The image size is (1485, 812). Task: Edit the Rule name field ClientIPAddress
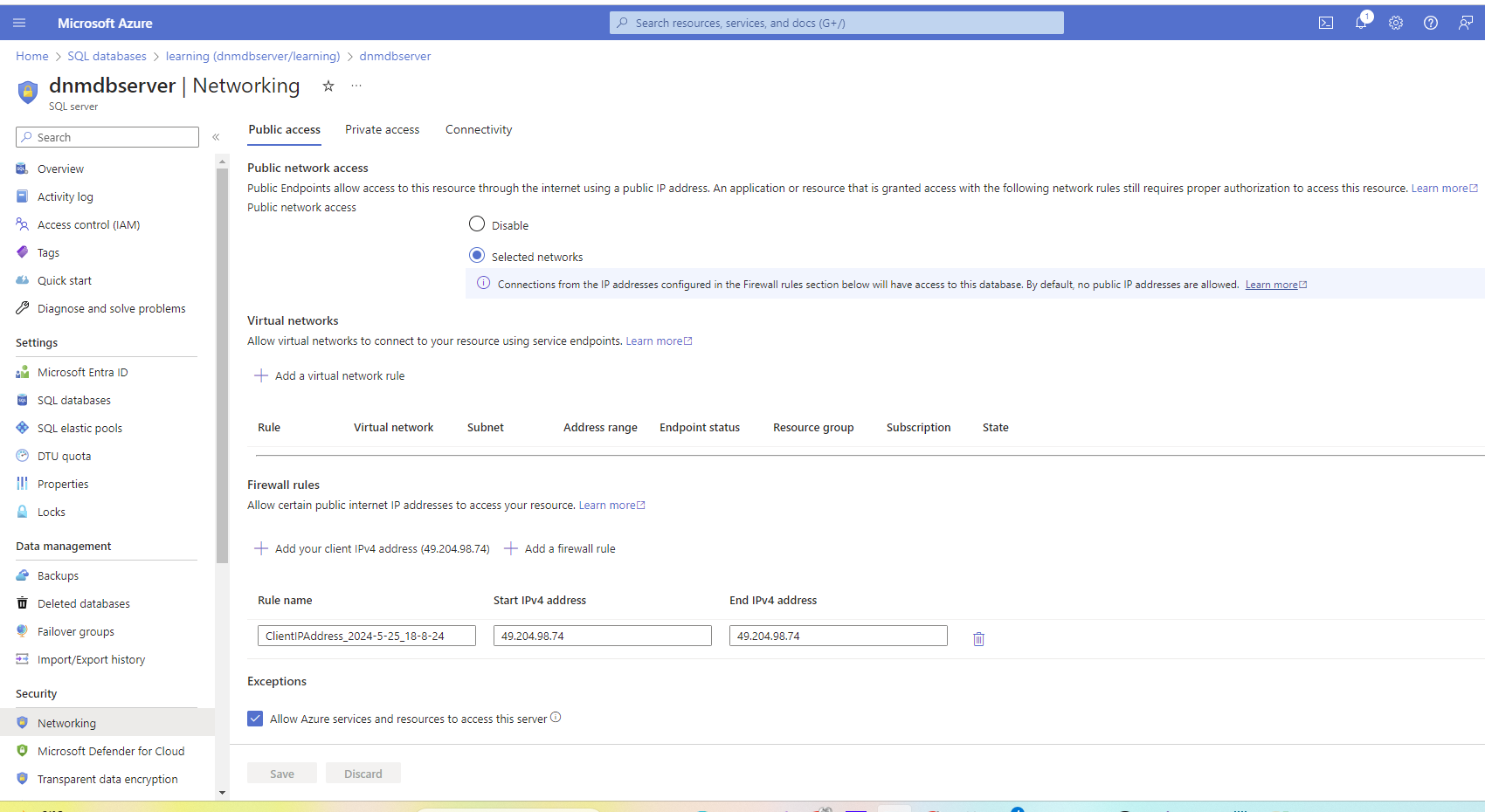(x=367, y=636)
